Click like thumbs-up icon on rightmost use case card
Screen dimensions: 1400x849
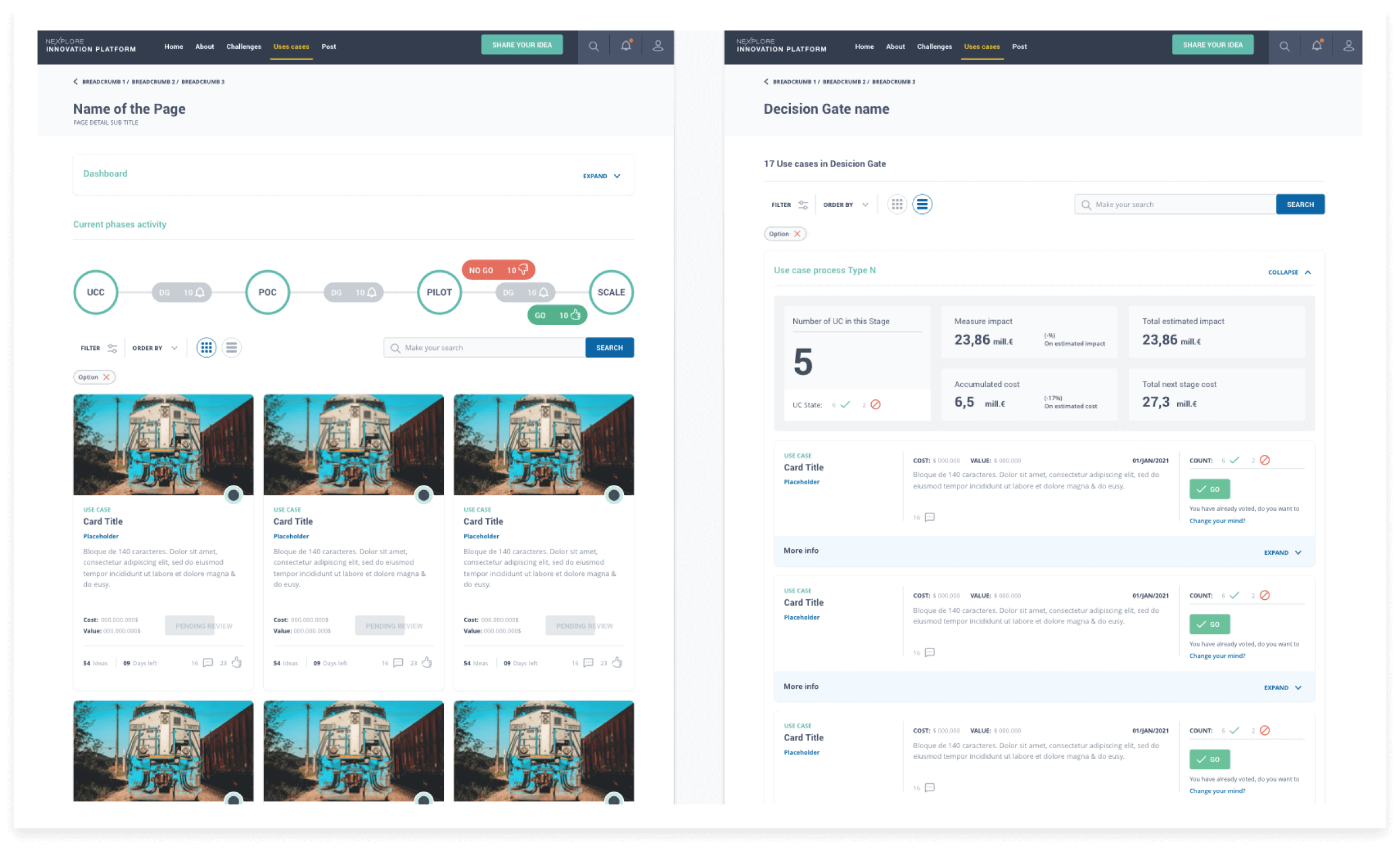click(617, 662)
